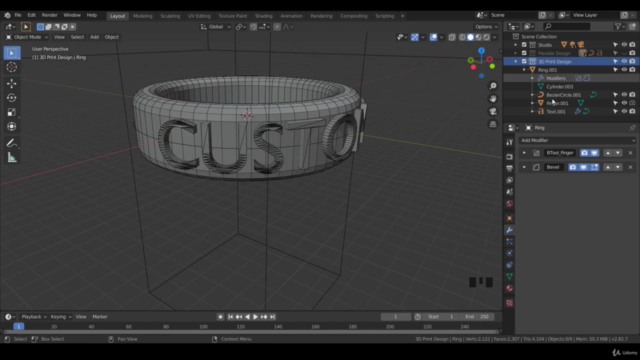Open the timeline Playback dropdown

coord(33,317)
